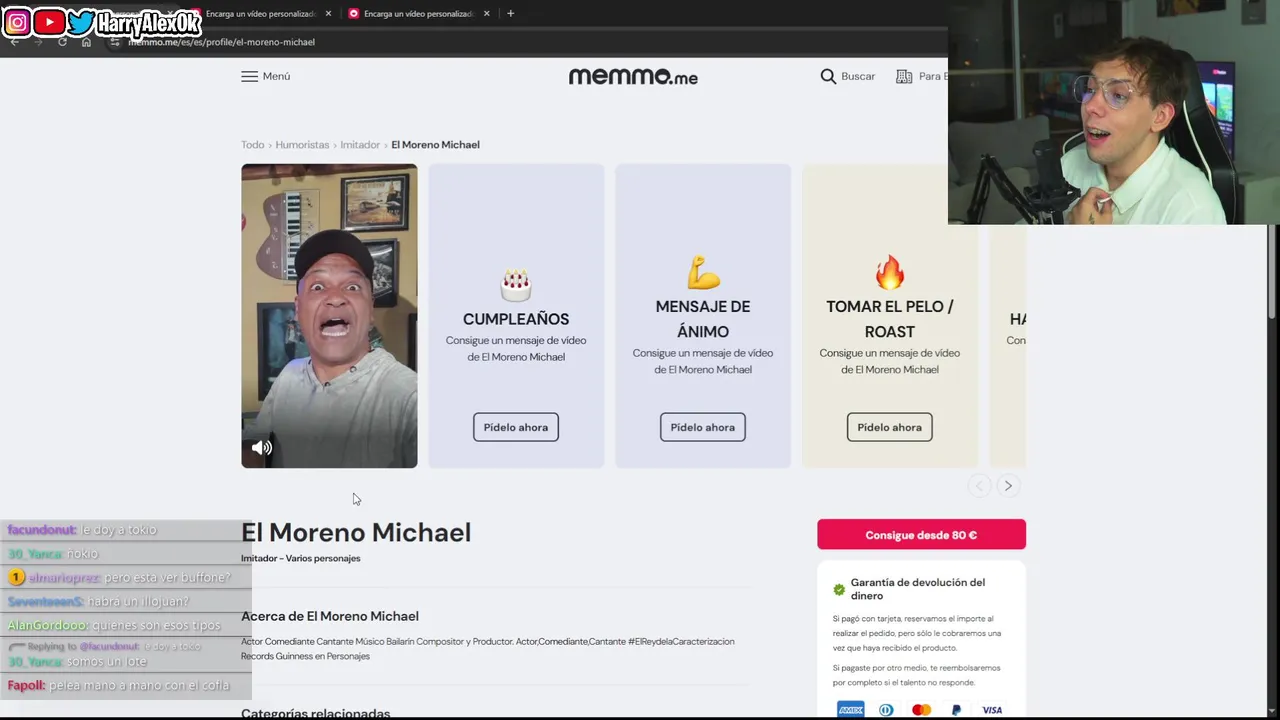
Task: Click 'Pídelo ahora' on Cumpleaños card
Action: 516,427
